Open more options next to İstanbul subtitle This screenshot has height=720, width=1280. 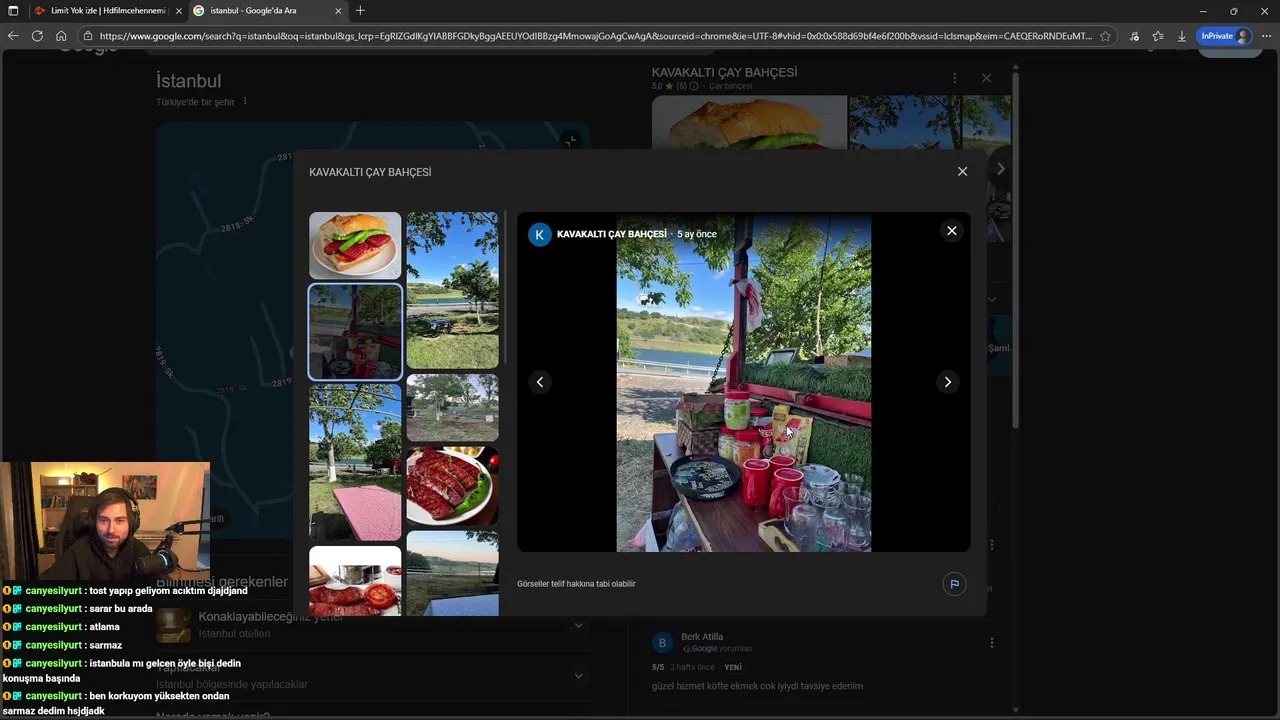tap(245, 101)
